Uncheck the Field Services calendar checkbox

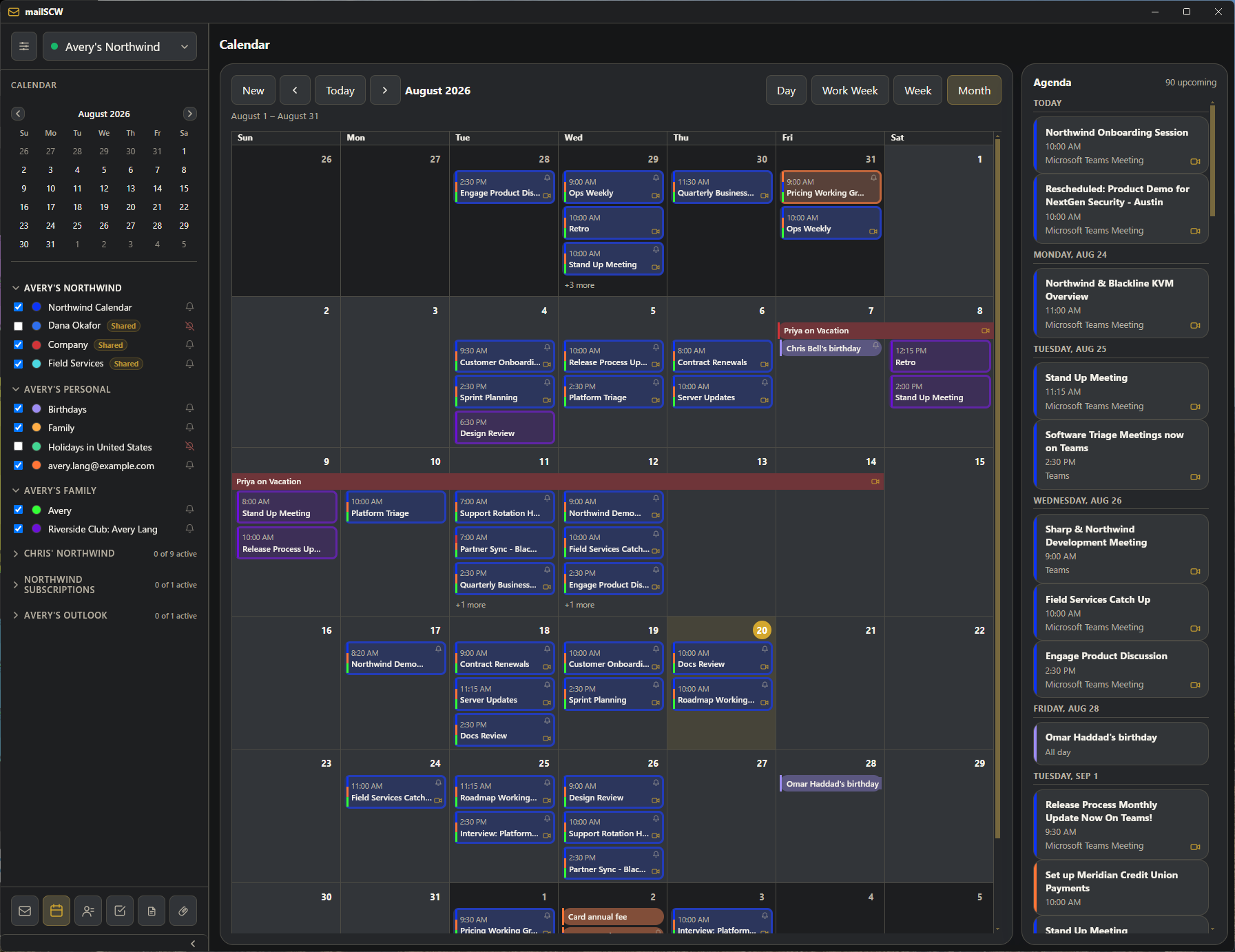click(x=19, y=364)
